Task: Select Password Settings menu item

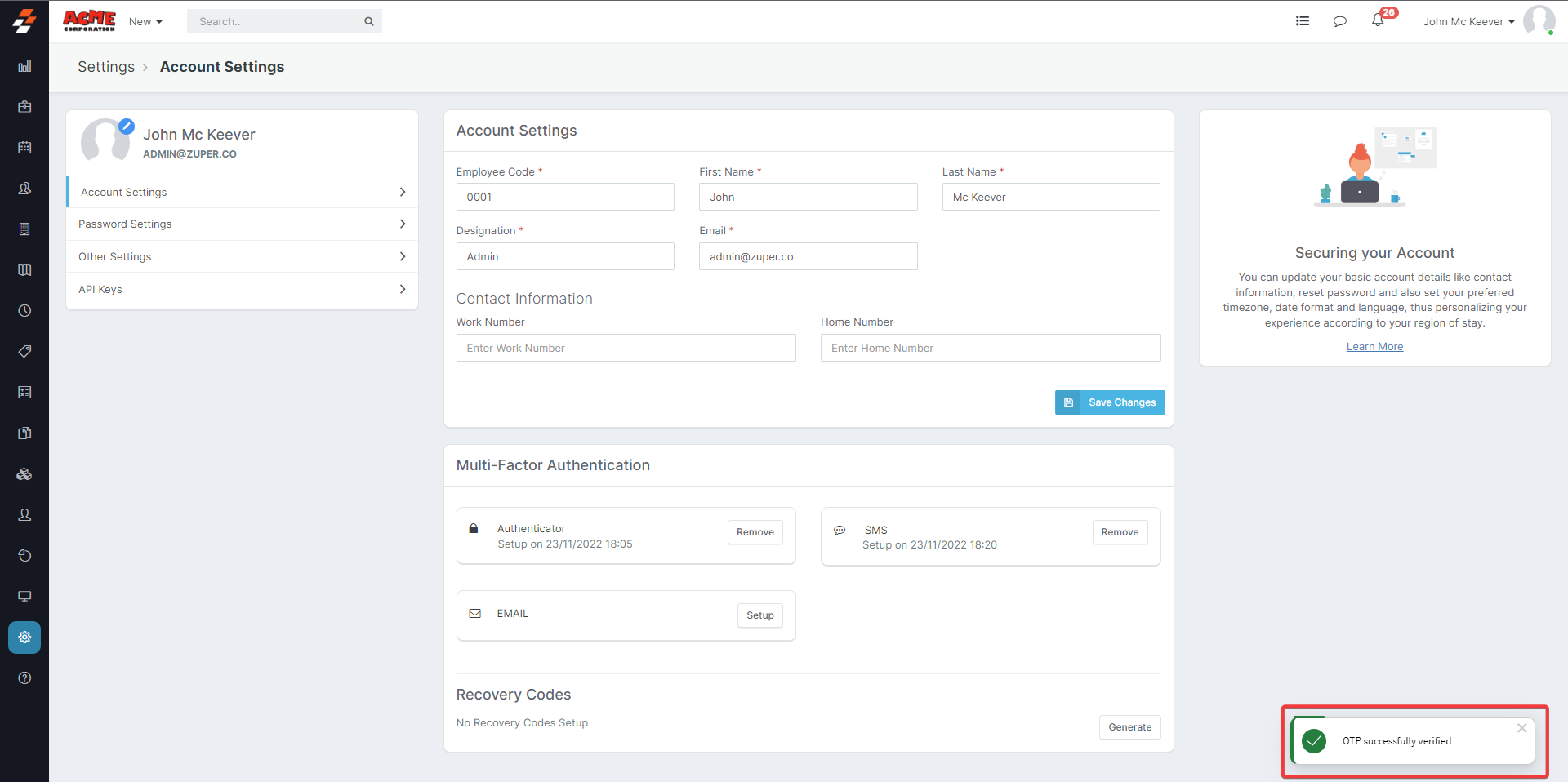Action: pos(242,224)
